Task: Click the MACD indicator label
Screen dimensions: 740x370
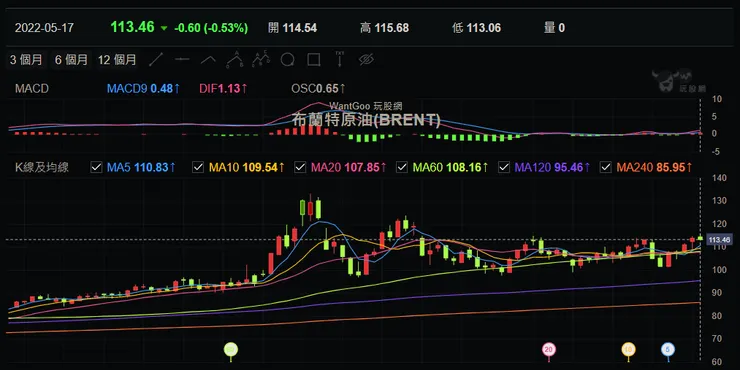Action: coord(32,89)
